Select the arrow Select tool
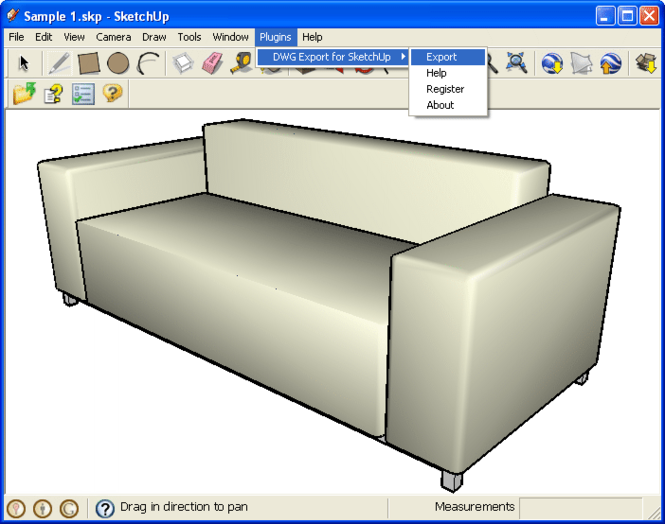 coord(24,64)
